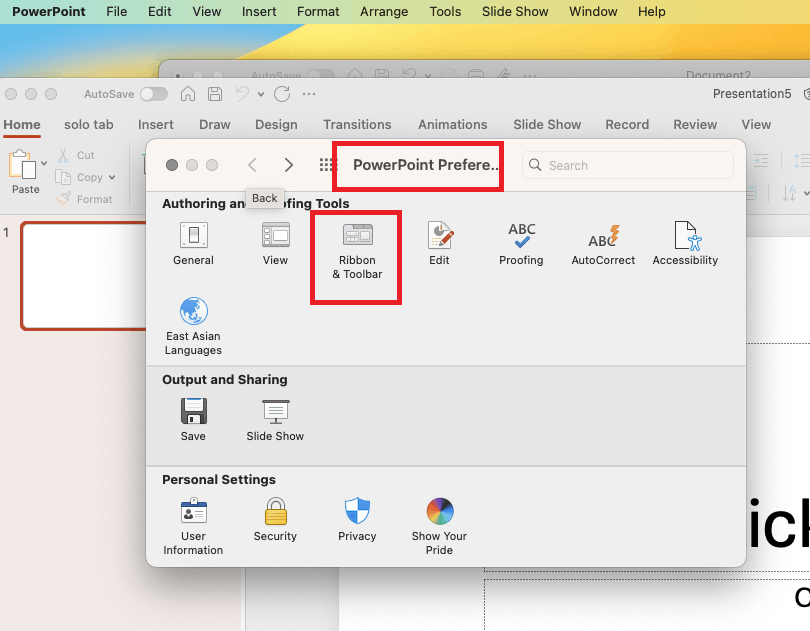
Task: Switch to the Review ribbon tab
Action: pyautogui.click(x=695, y=125)
